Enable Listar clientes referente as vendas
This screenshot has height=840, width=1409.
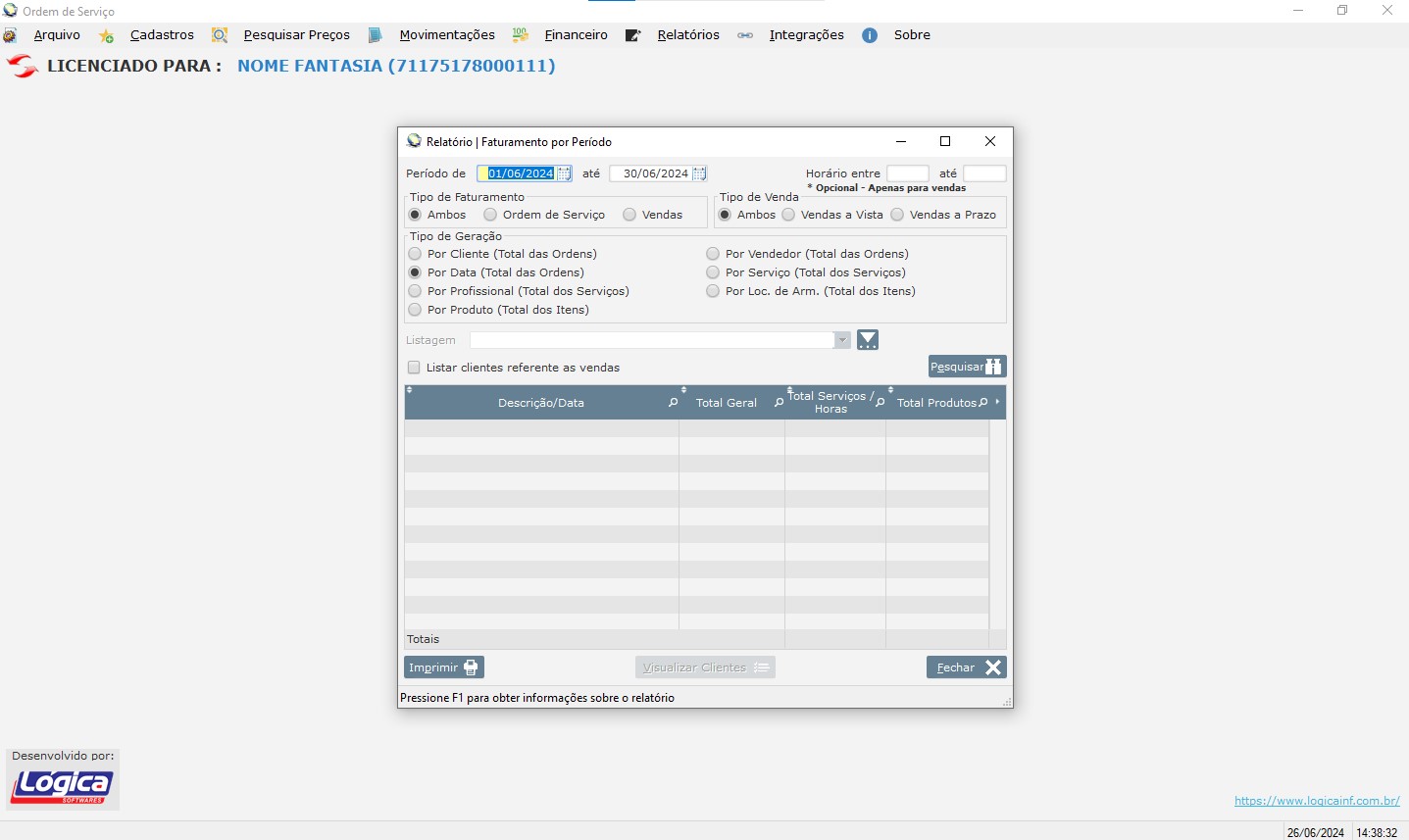414,368
